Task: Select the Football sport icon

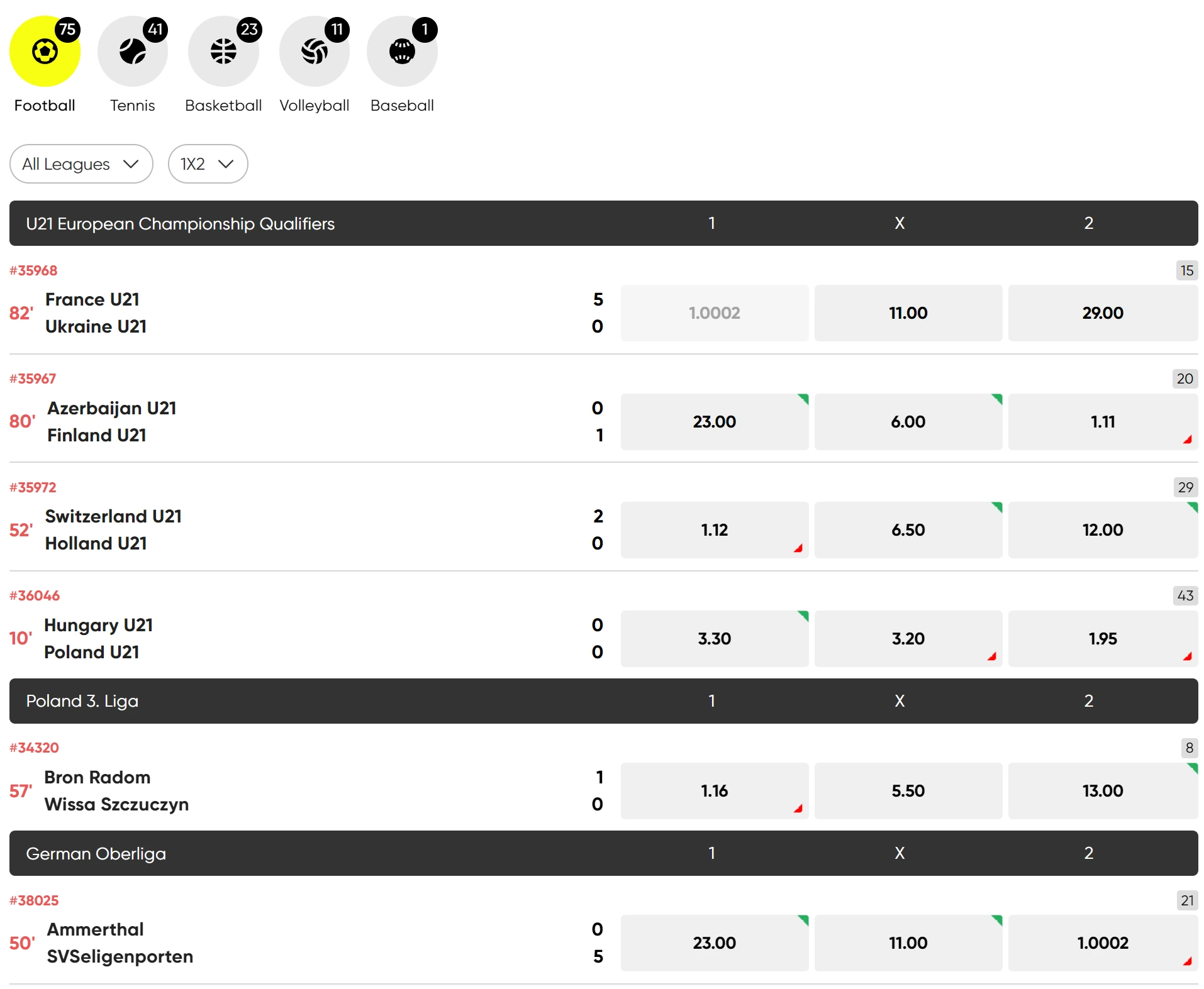Action: [45, 50]
